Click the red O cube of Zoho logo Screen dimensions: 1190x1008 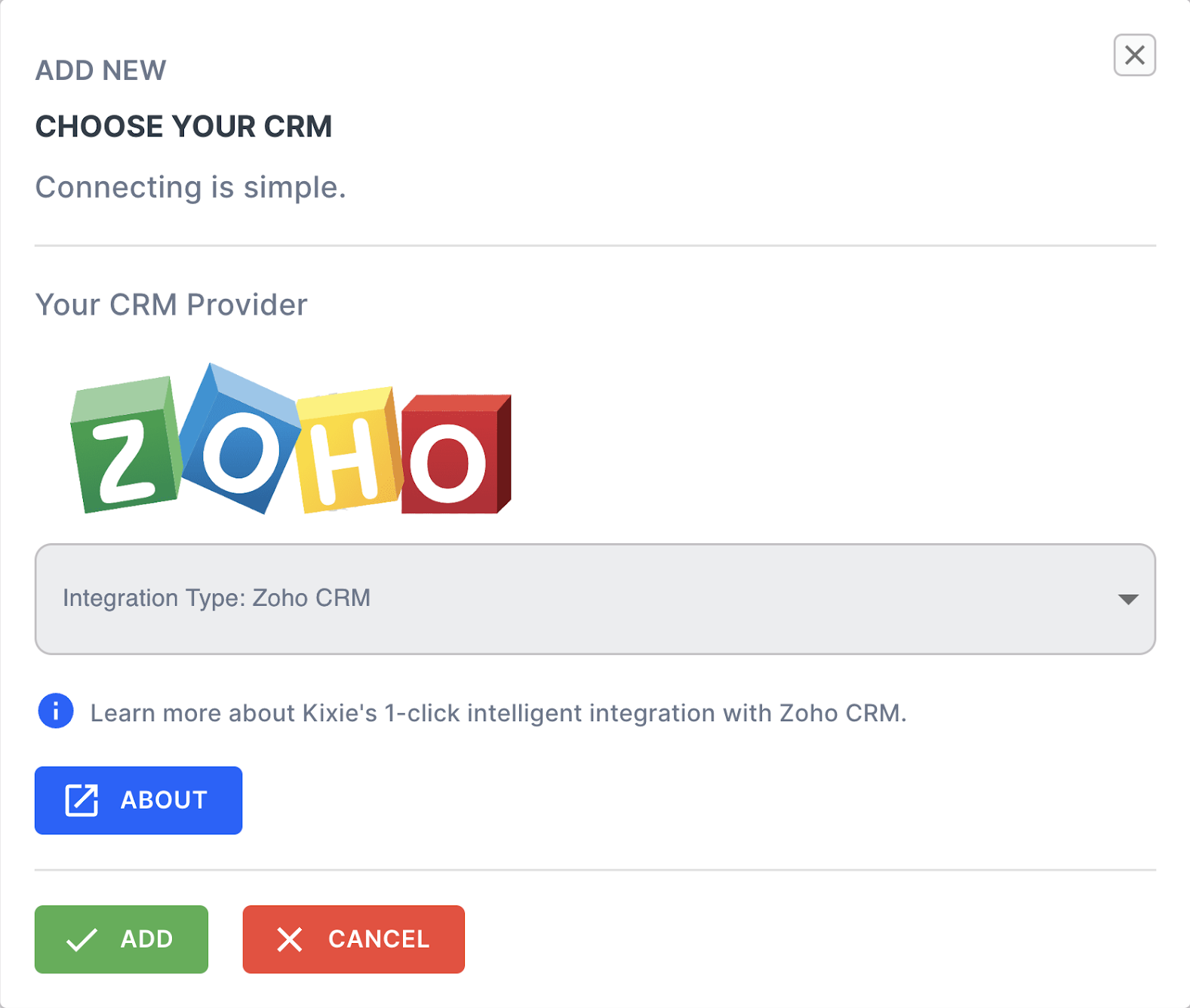click(456, 454)
